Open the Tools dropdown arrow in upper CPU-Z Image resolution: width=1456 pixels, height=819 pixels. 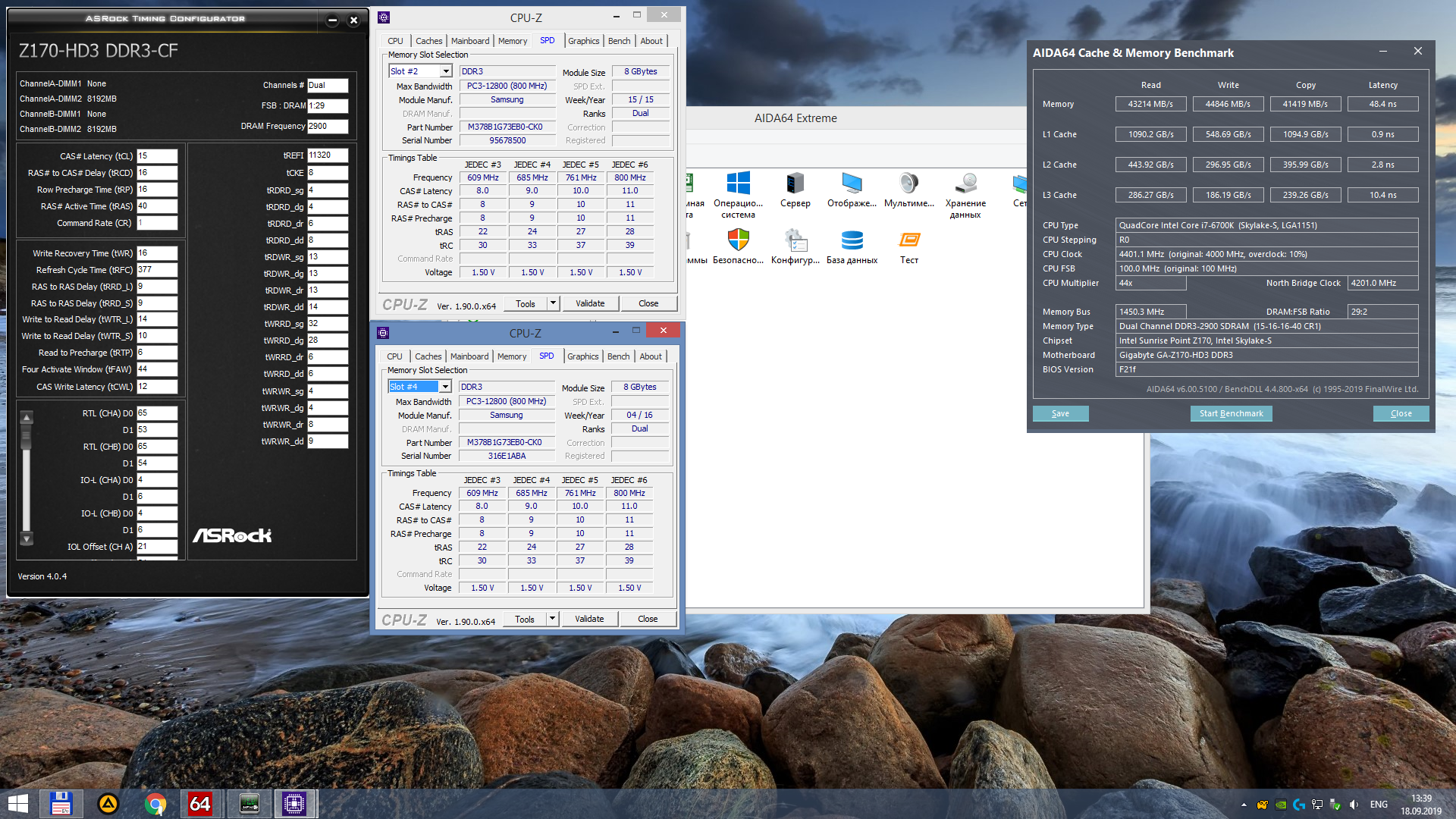pyautogui.click(x=553, y=303)
